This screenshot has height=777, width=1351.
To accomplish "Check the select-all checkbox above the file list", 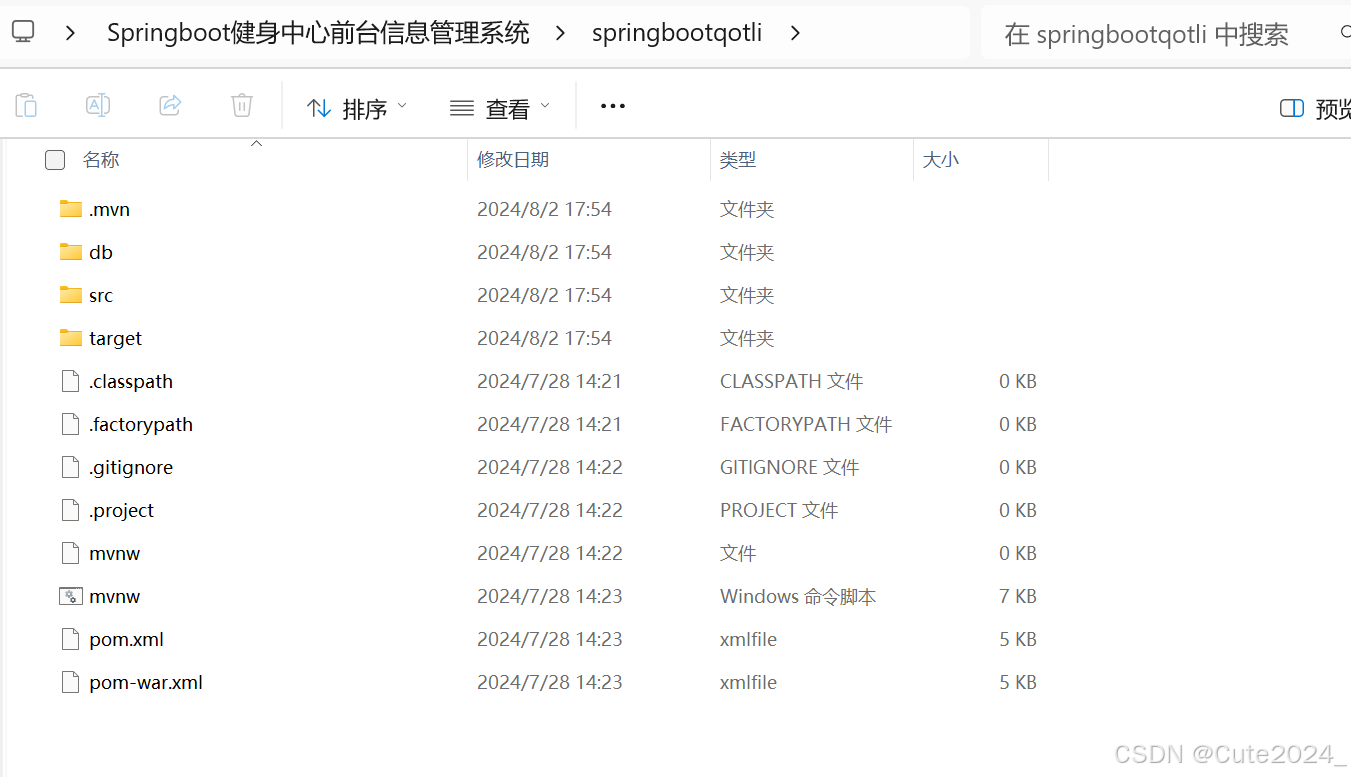I will [x=55, y=160].
